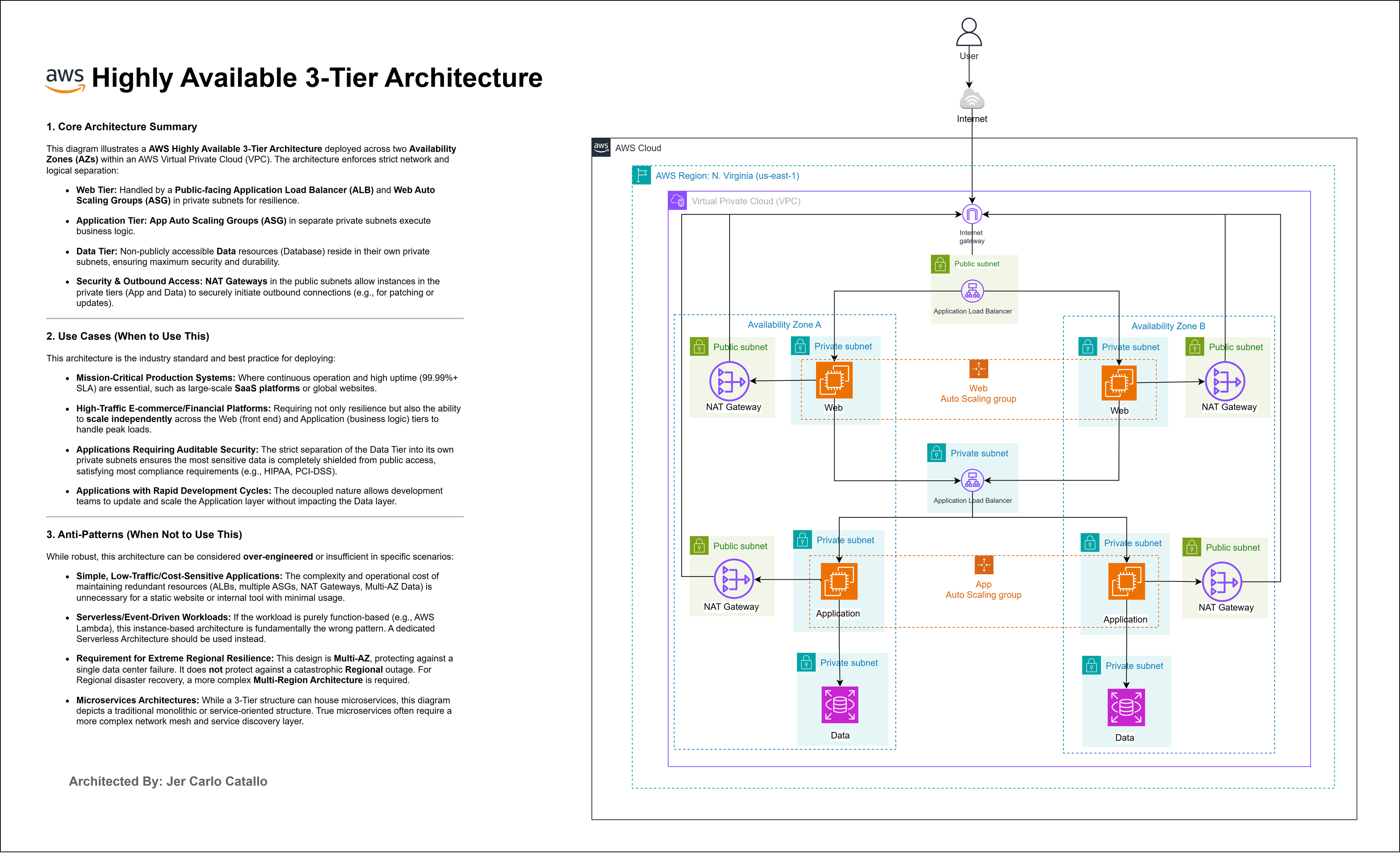Click the App Auto Scaling group icon
The image size is (1400, 853).
pos(984,564)
